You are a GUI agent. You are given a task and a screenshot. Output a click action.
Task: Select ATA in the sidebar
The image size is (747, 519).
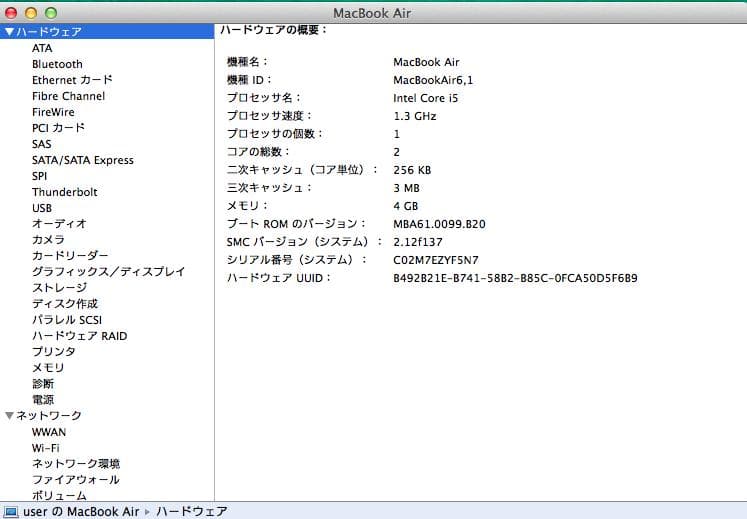tap(42, 48)
